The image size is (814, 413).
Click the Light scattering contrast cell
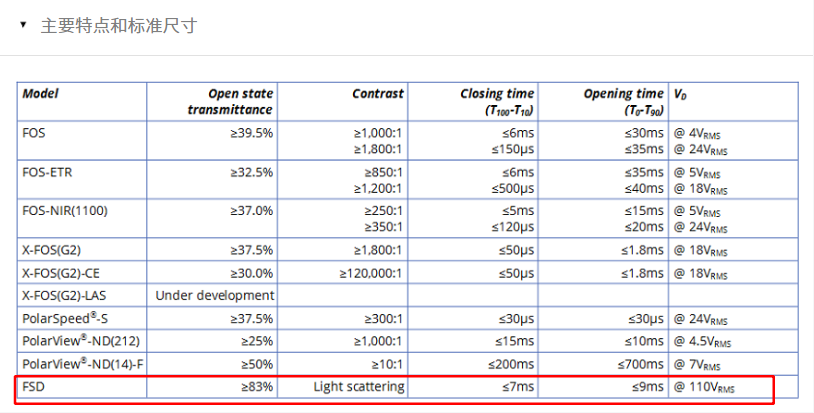point(359,387)
